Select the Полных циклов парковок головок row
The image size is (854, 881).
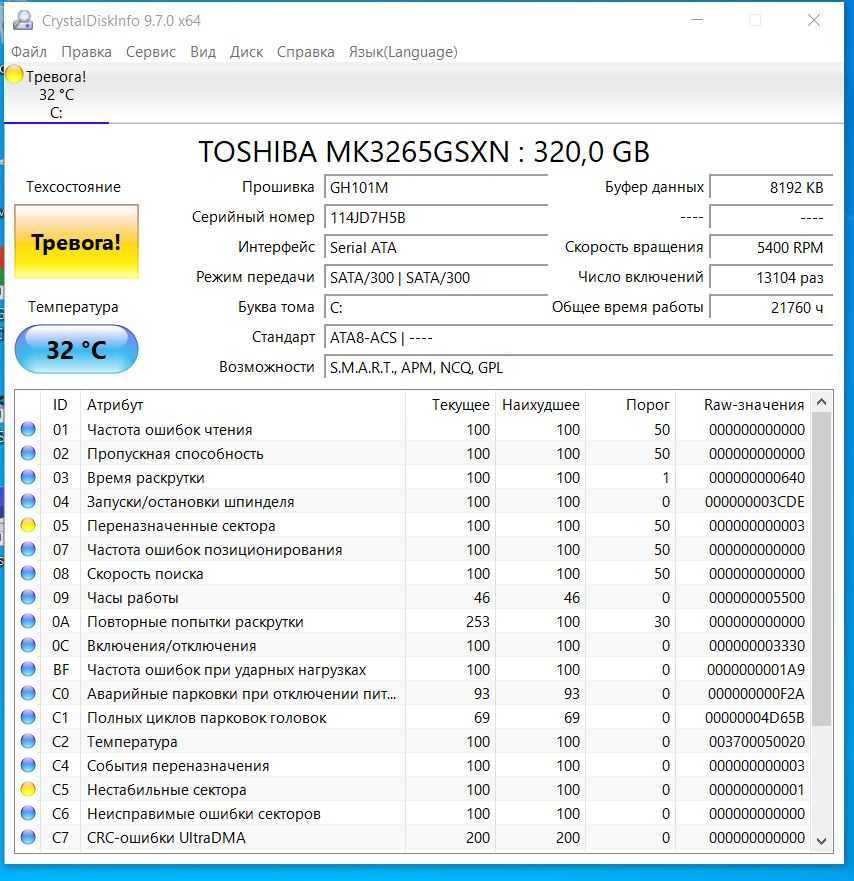(x=413, y=717)
